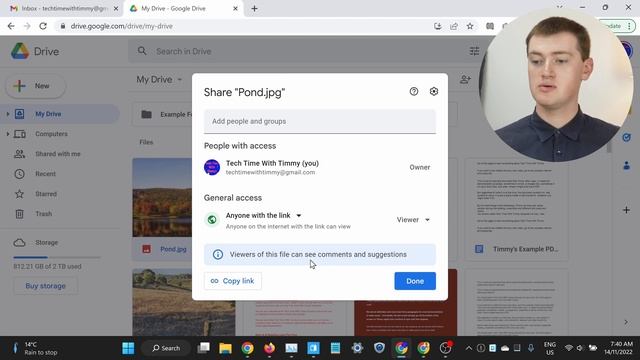640x360 pixels.
Task: Expand My Drive tree arrow in sidebar
Action: [7, 114]
